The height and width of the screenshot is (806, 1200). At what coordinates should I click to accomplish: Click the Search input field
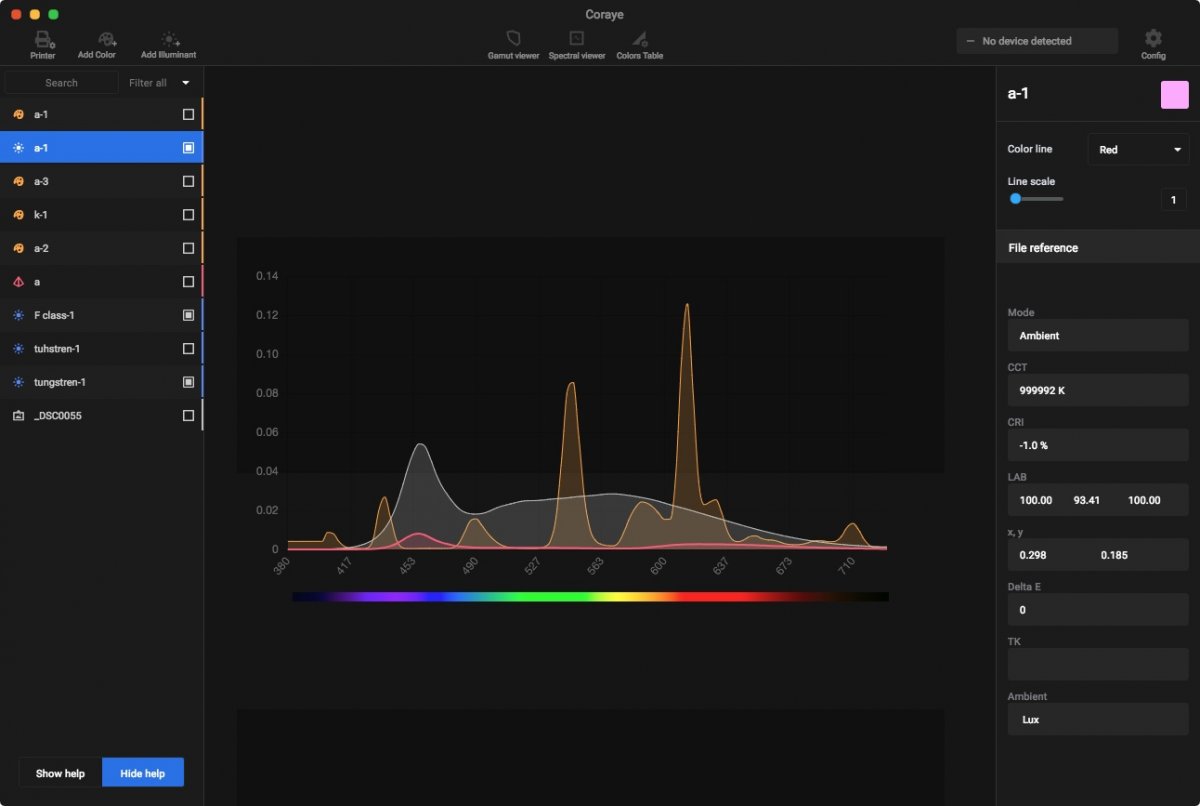pyautogui.click(x=62, y=83)
